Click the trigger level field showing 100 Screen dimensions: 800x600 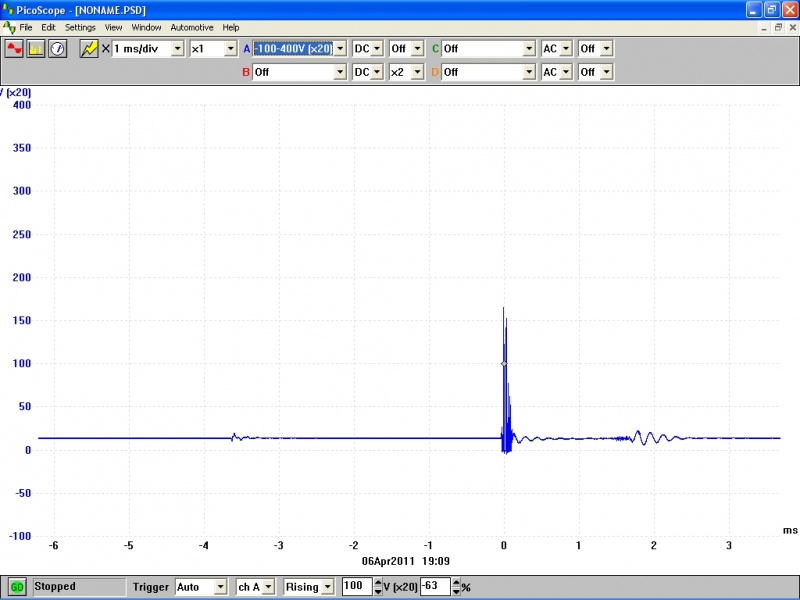click(x=356, y=587)
